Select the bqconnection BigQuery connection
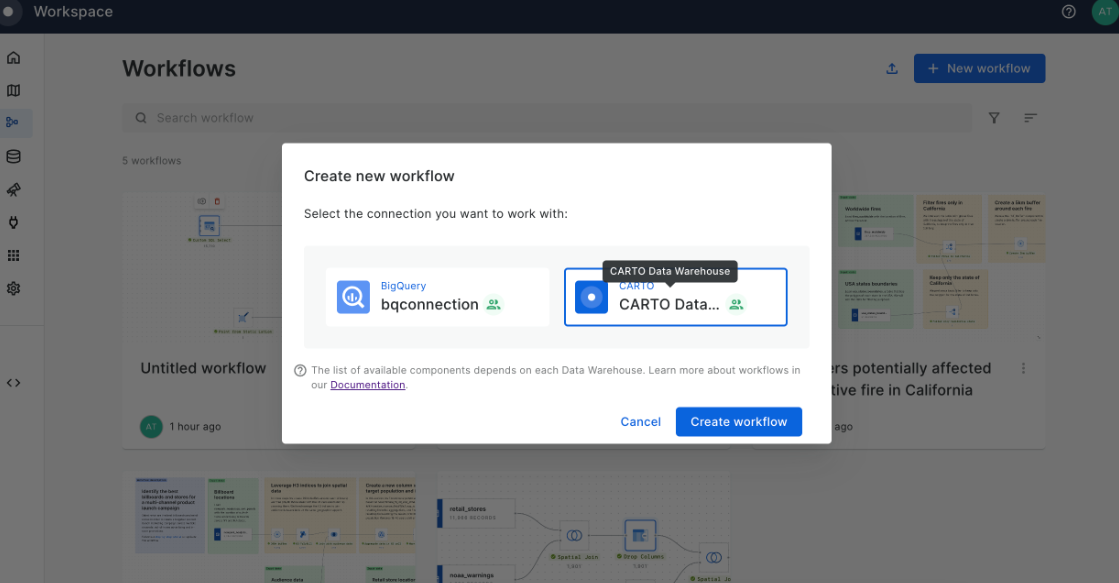1119x583 pixels. pyautogui.click(x=437, y=297)
